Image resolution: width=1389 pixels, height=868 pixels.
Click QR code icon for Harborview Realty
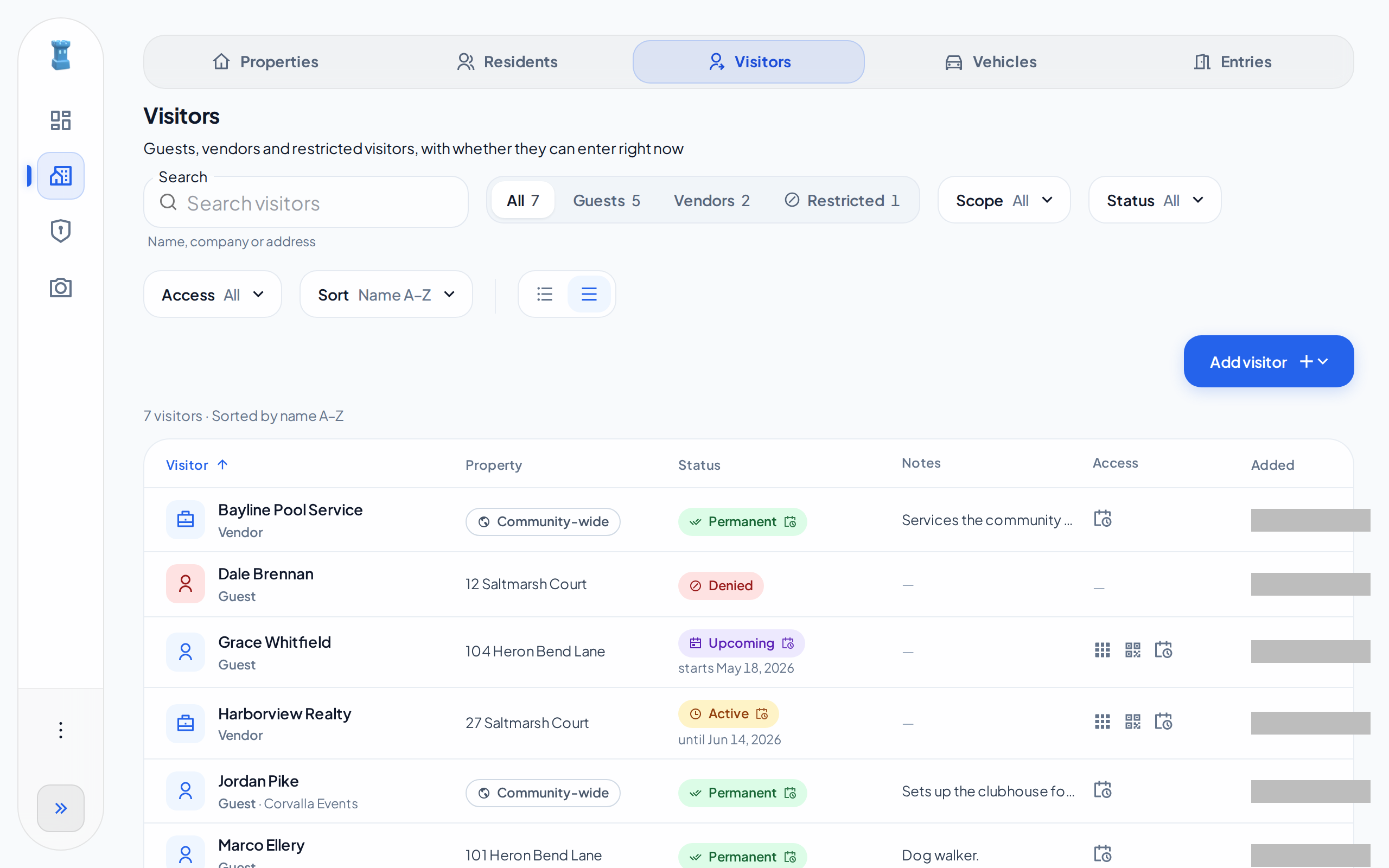(x=1132, y=722)
